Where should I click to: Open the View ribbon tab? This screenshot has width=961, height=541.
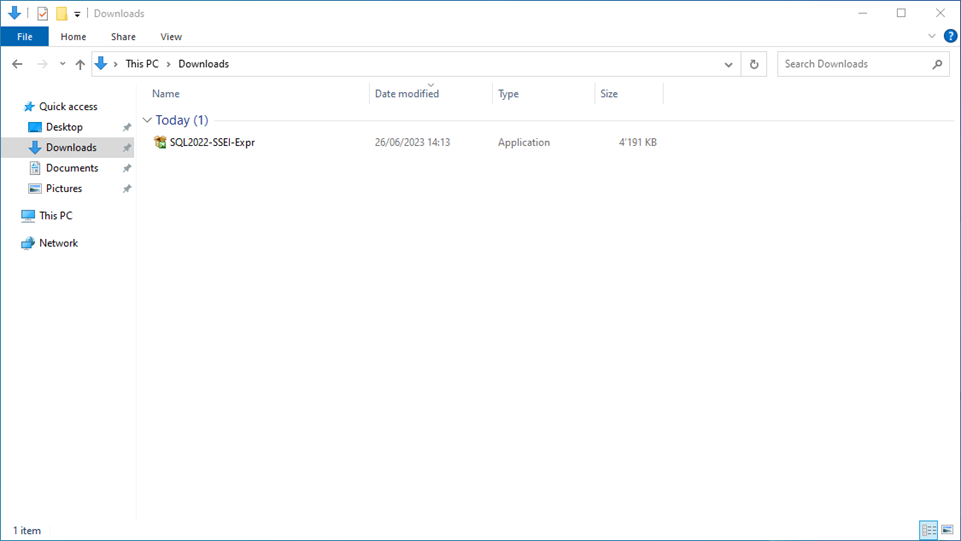[x=171, y=37]
